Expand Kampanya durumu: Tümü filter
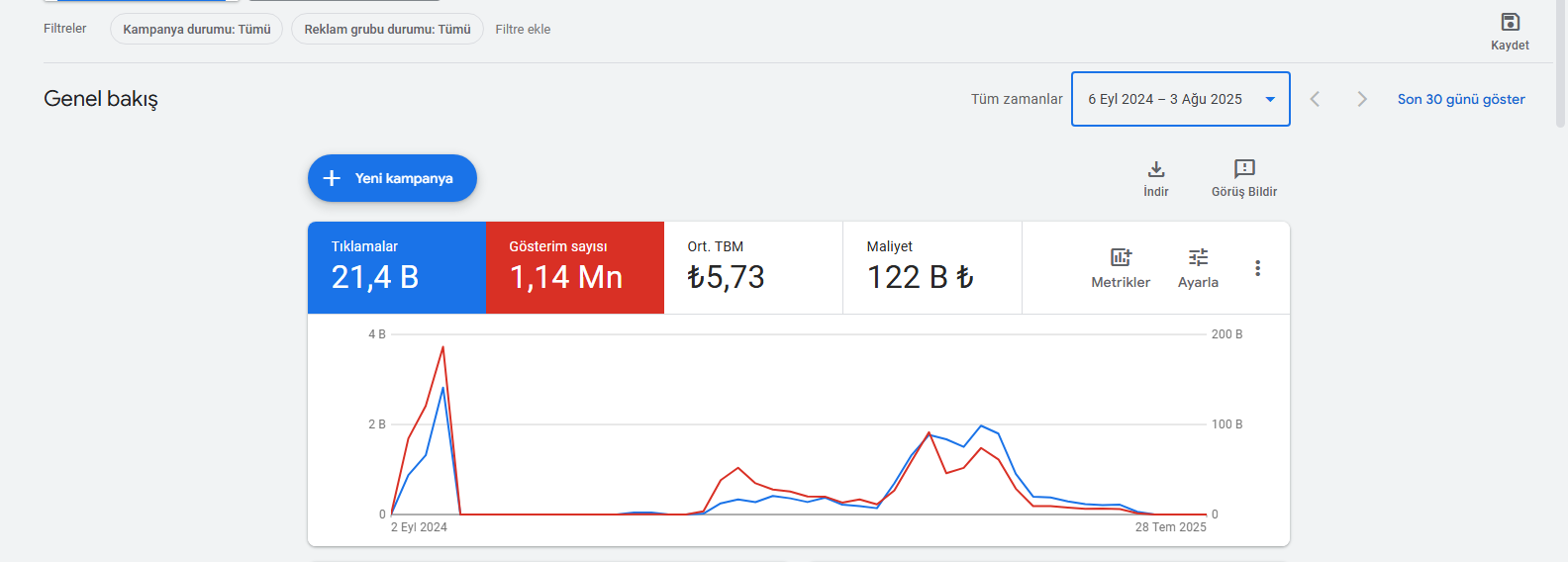Screen dimensions: 1568x562 [196, 29]
